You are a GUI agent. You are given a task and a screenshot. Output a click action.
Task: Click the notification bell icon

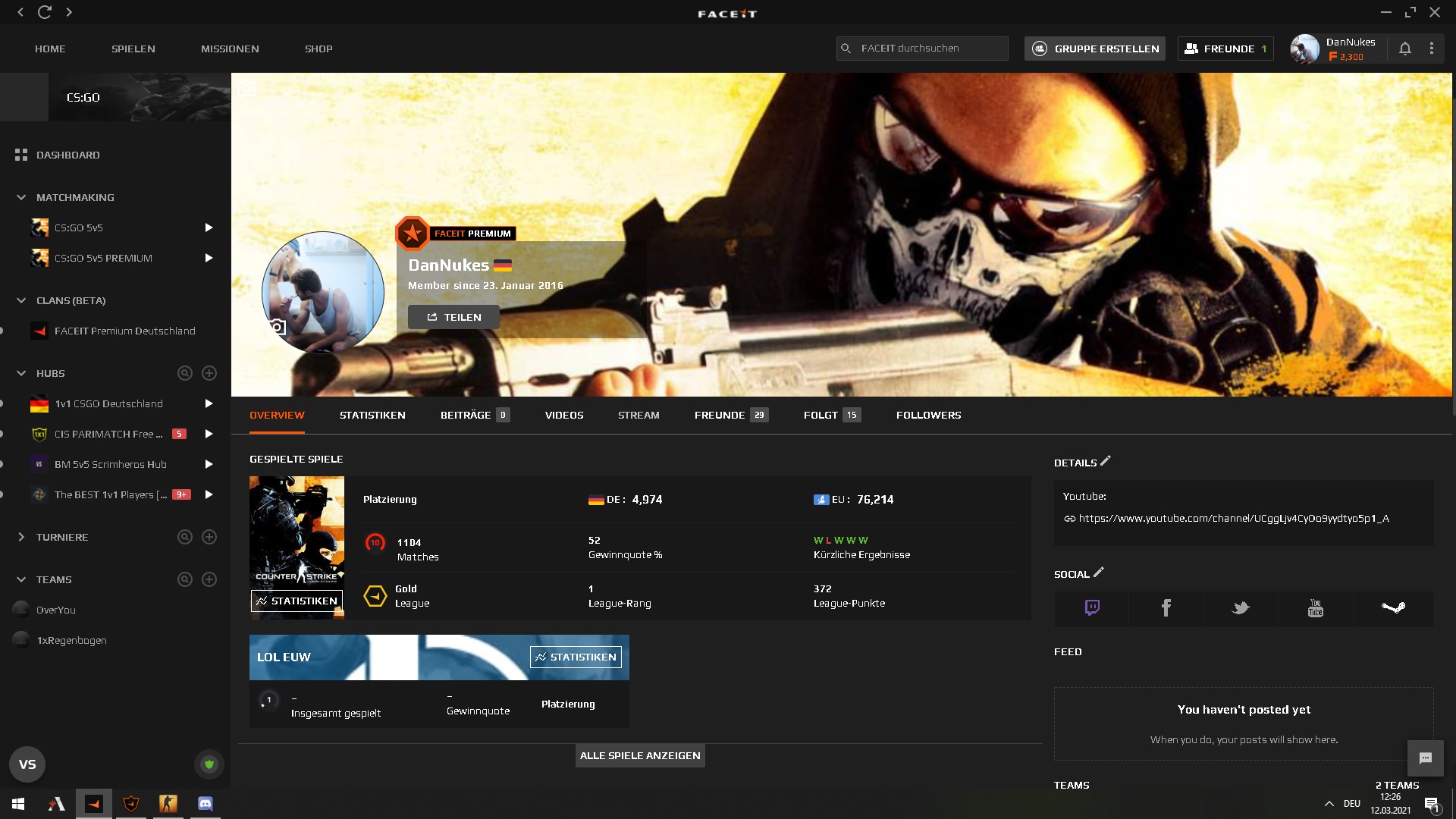(1404, 49)
